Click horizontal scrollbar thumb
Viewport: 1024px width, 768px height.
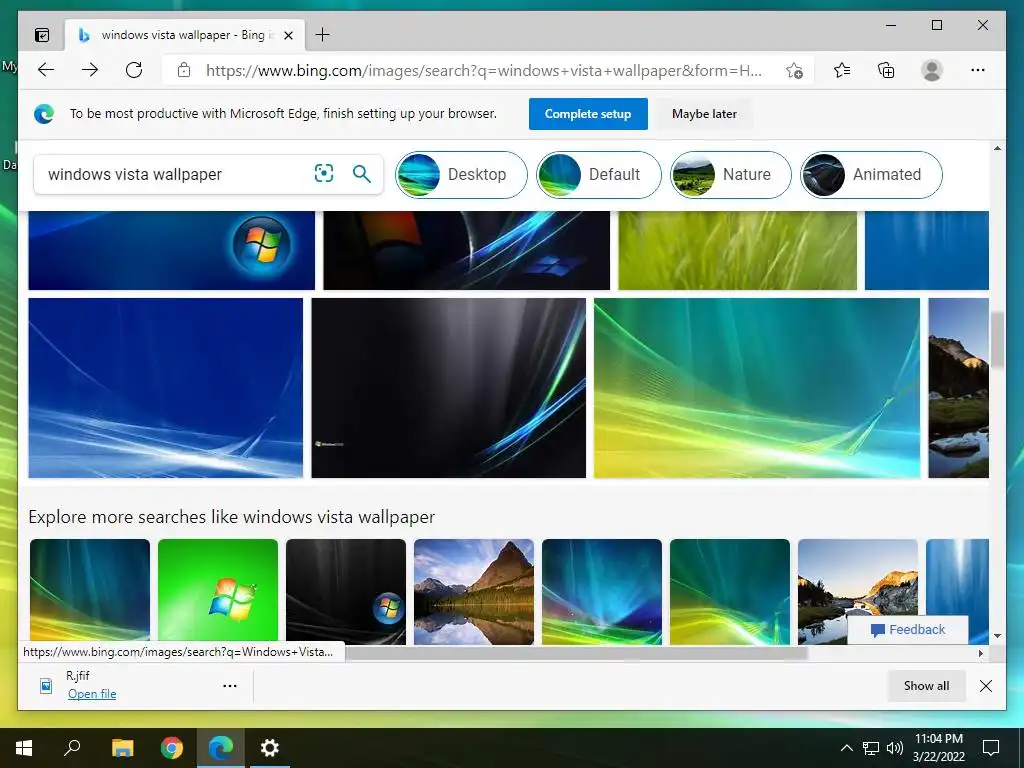(x=577, y=653)
